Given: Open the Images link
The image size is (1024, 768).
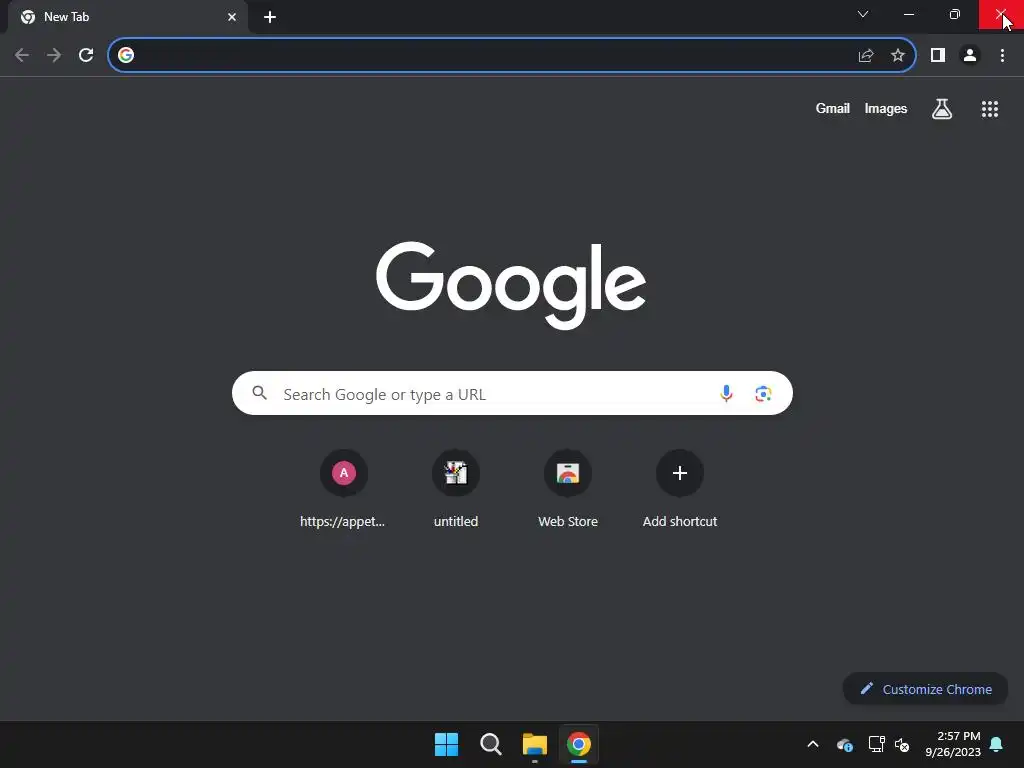Looking at the screenshot, I should 886,108.
